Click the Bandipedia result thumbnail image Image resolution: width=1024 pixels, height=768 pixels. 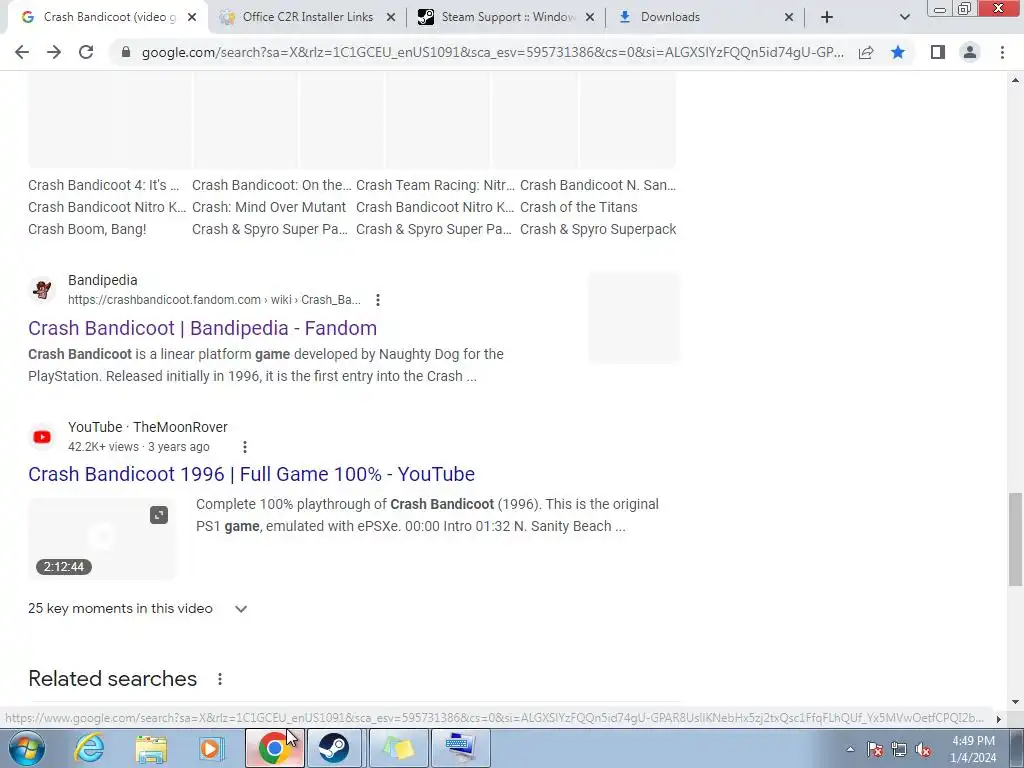pos(634,317)
